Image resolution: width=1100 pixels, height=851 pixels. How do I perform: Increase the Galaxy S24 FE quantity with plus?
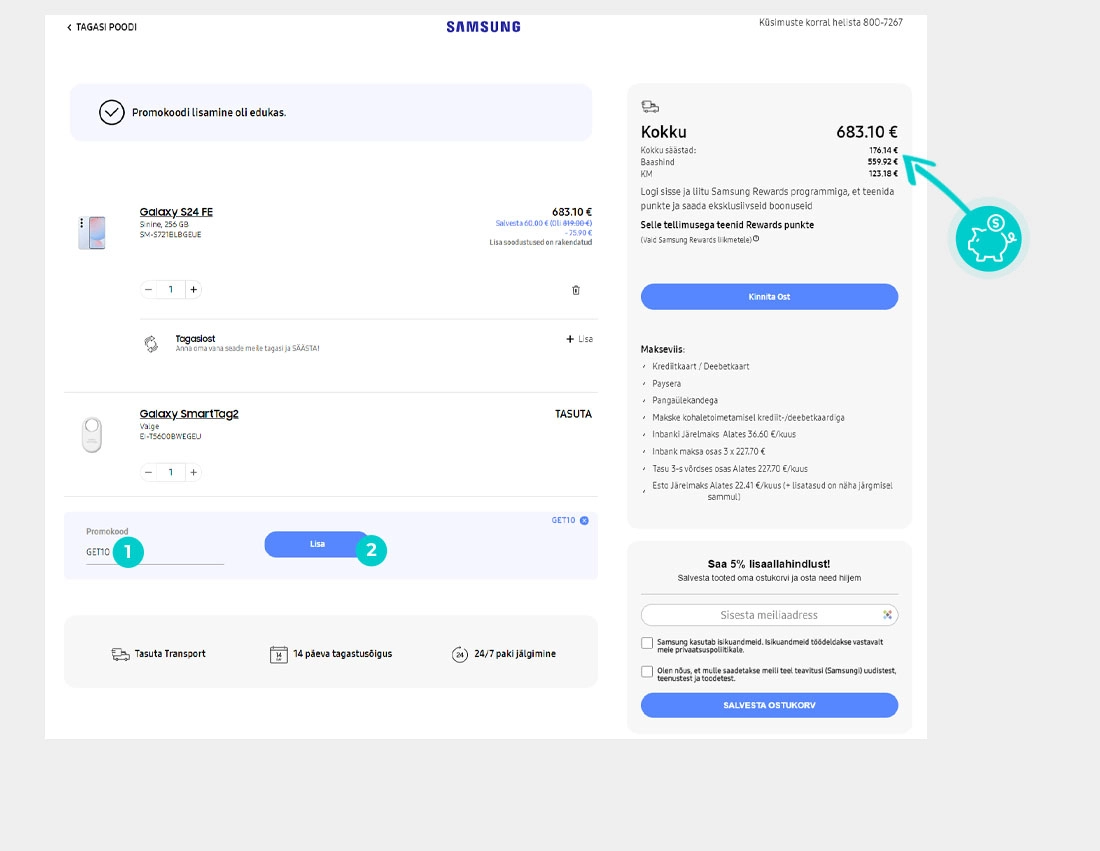click(x=194, y=289)
